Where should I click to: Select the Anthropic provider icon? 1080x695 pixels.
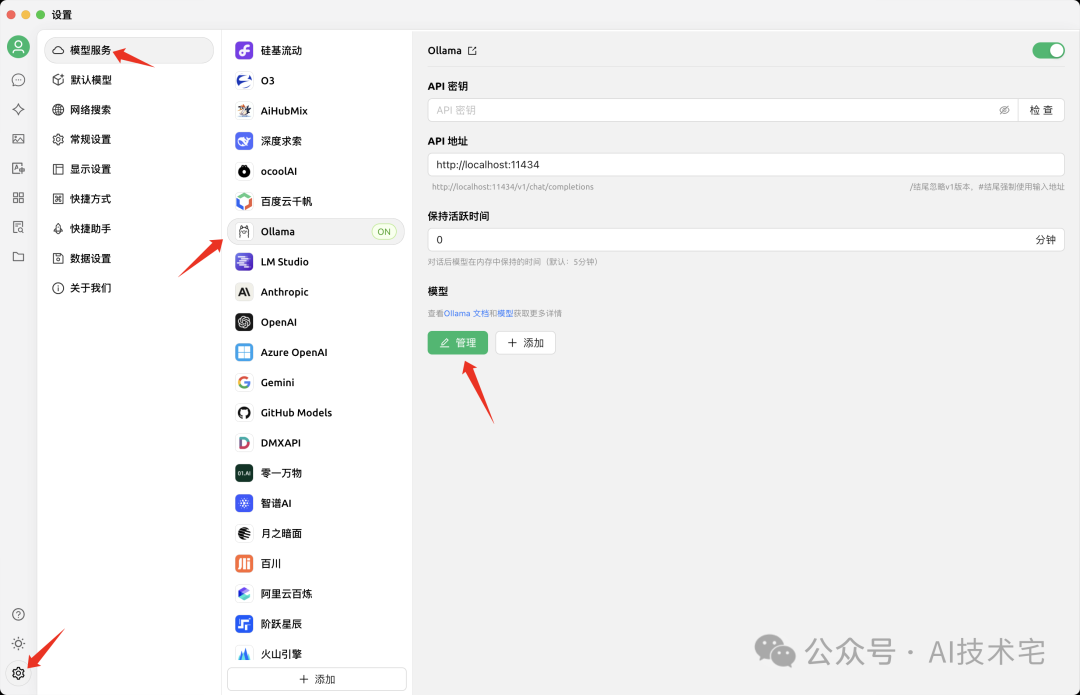pos(244,292)
